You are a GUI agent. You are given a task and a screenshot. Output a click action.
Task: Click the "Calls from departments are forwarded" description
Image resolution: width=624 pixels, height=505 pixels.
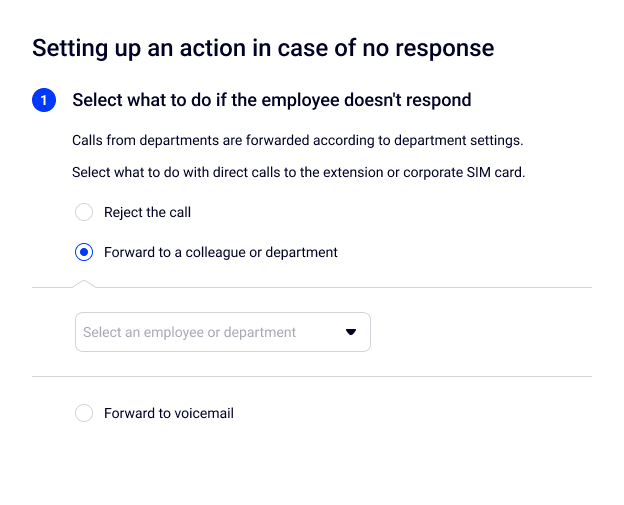297,140
